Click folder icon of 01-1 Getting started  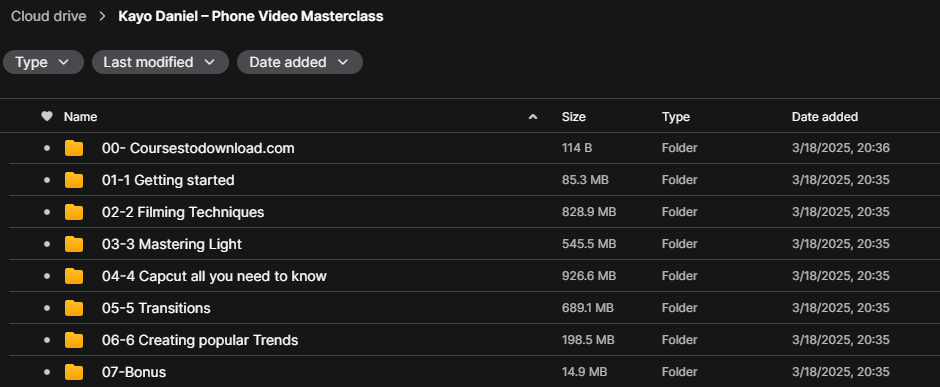[74, 180]
